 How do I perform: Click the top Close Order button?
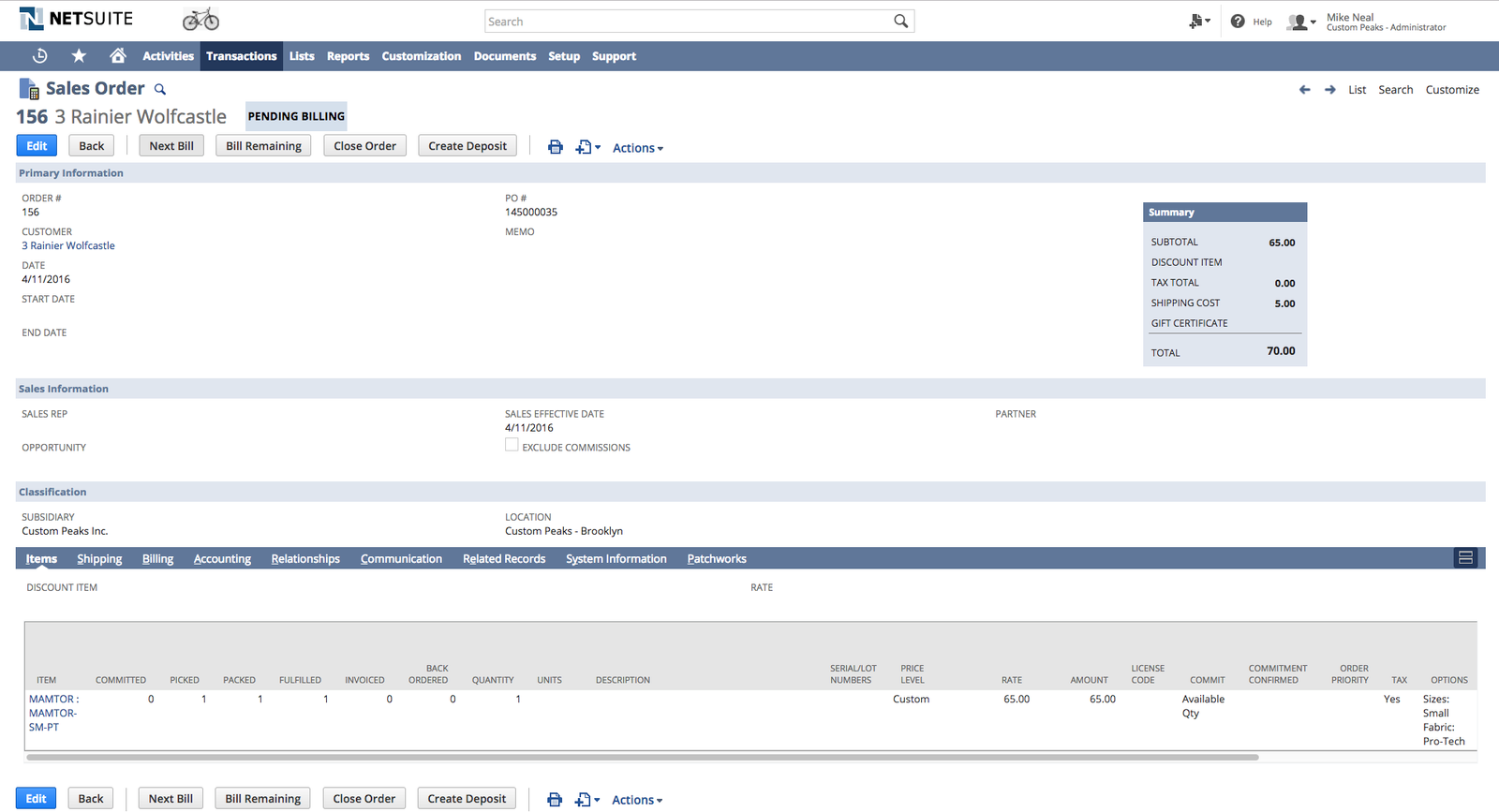(364, 146)
